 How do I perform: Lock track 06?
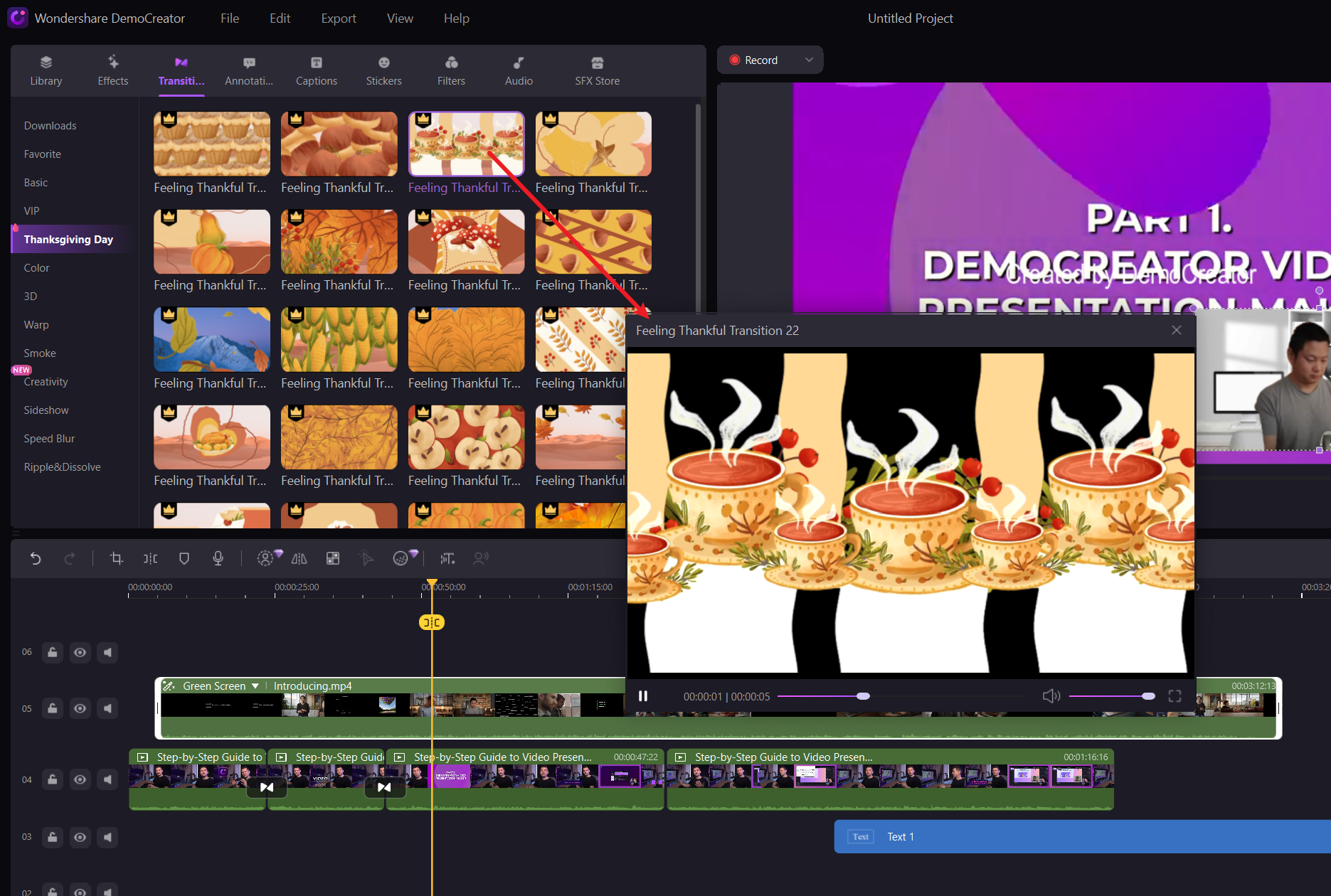[x=53, y=652]
